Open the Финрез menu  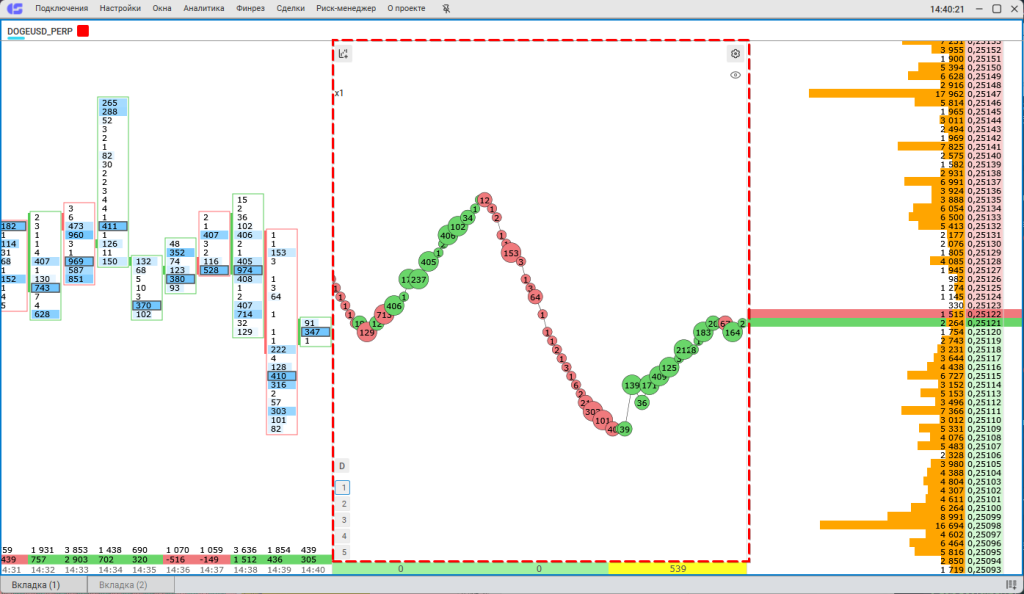coord(250,8)
